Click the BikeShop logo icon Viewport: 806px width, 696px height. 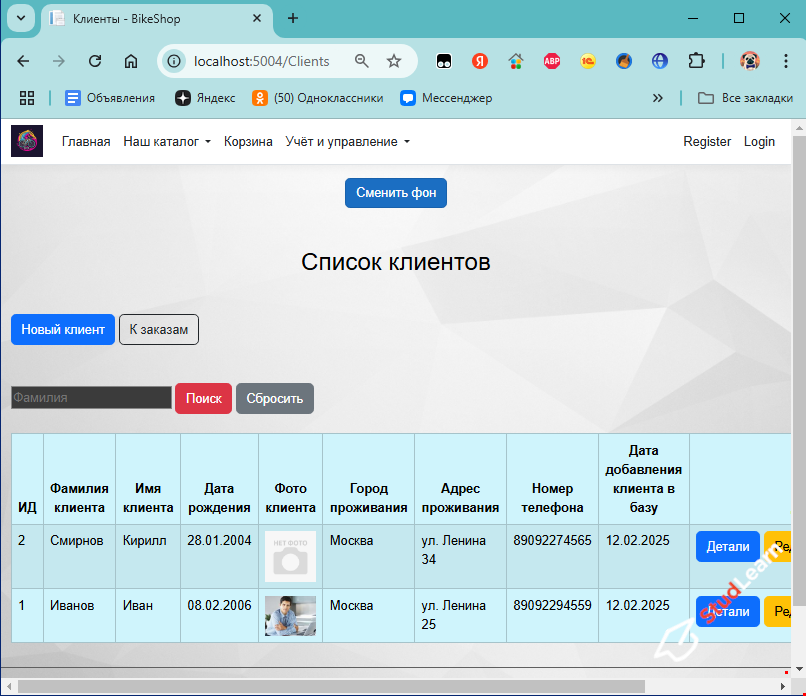click(x=27, y=141)
